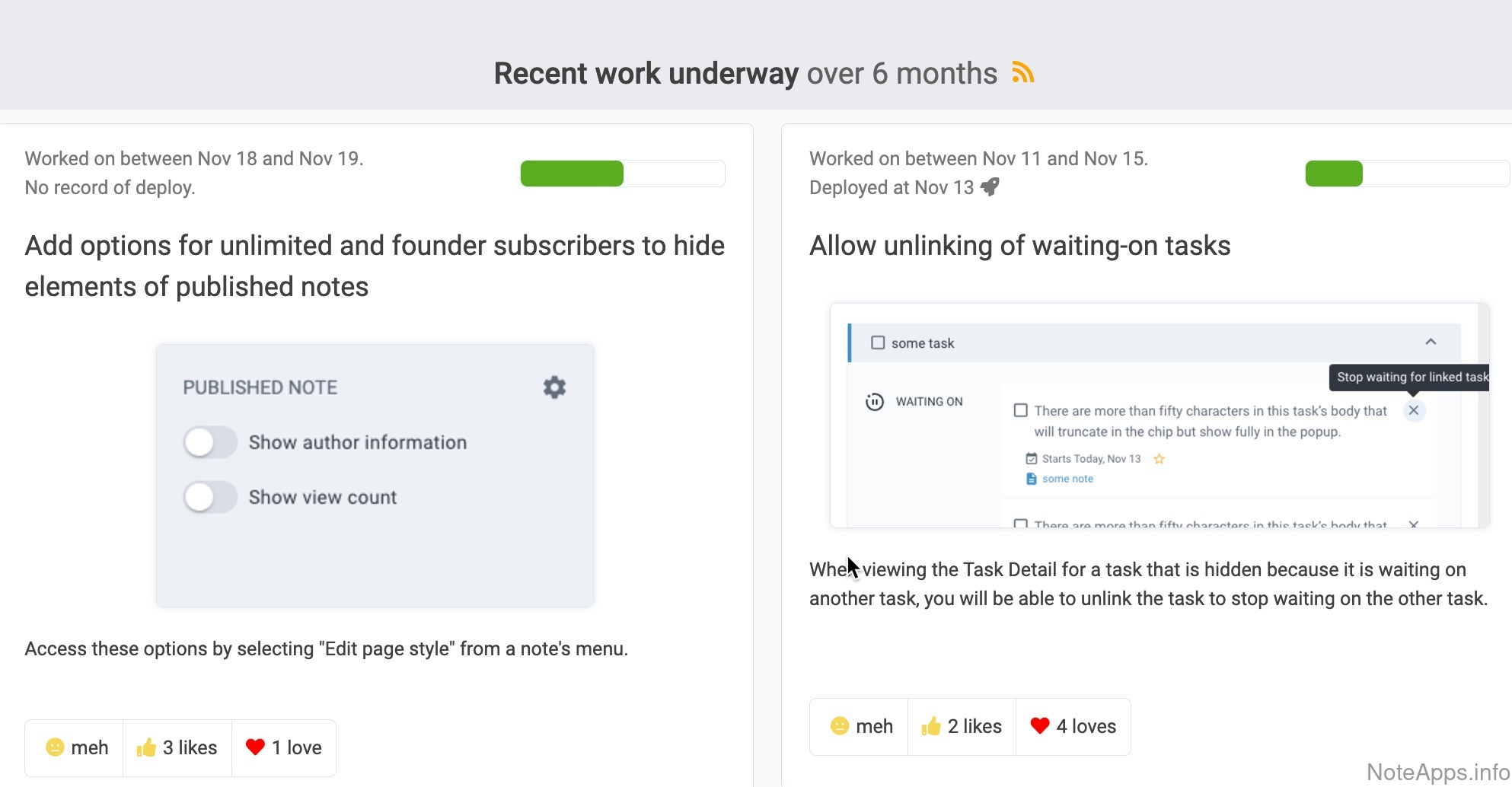Open the 'Allow unlinking of waiting-on tasks' heading
This screenshot has height=787, width=1512.
(1019, 246)
